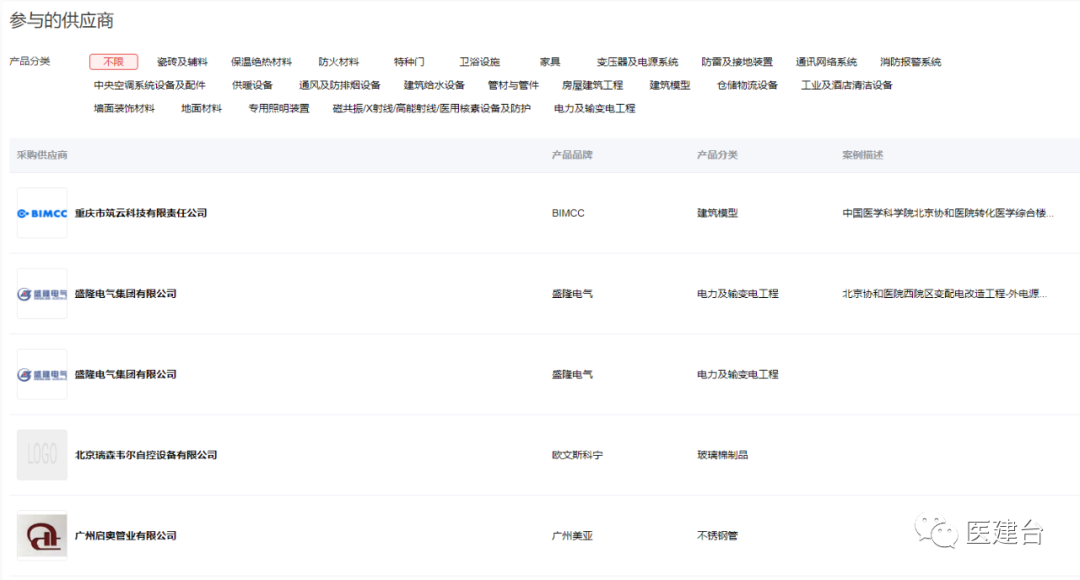Image resolution: width=1080 pixels, height=580 pixels.
Task: Click the 医建台 WeChat watermark icon
Action: pos(936,529)
